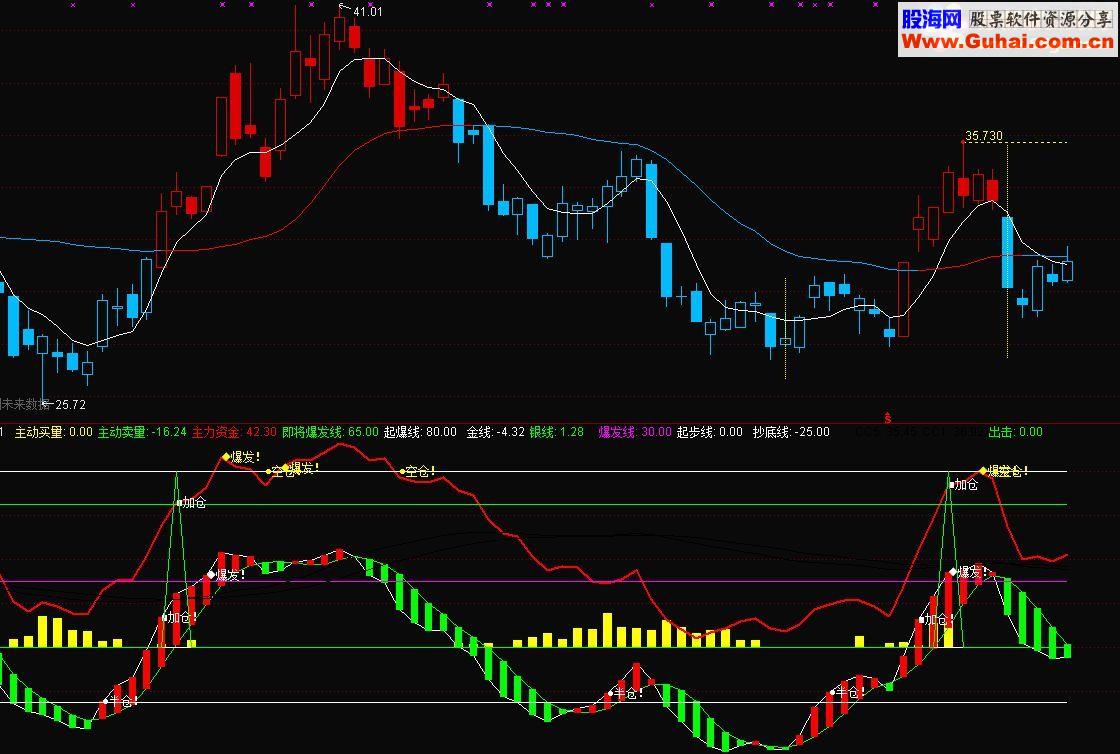1120x754 pixels.
Task: Click the 35.730 price level label
Action: 984,136
